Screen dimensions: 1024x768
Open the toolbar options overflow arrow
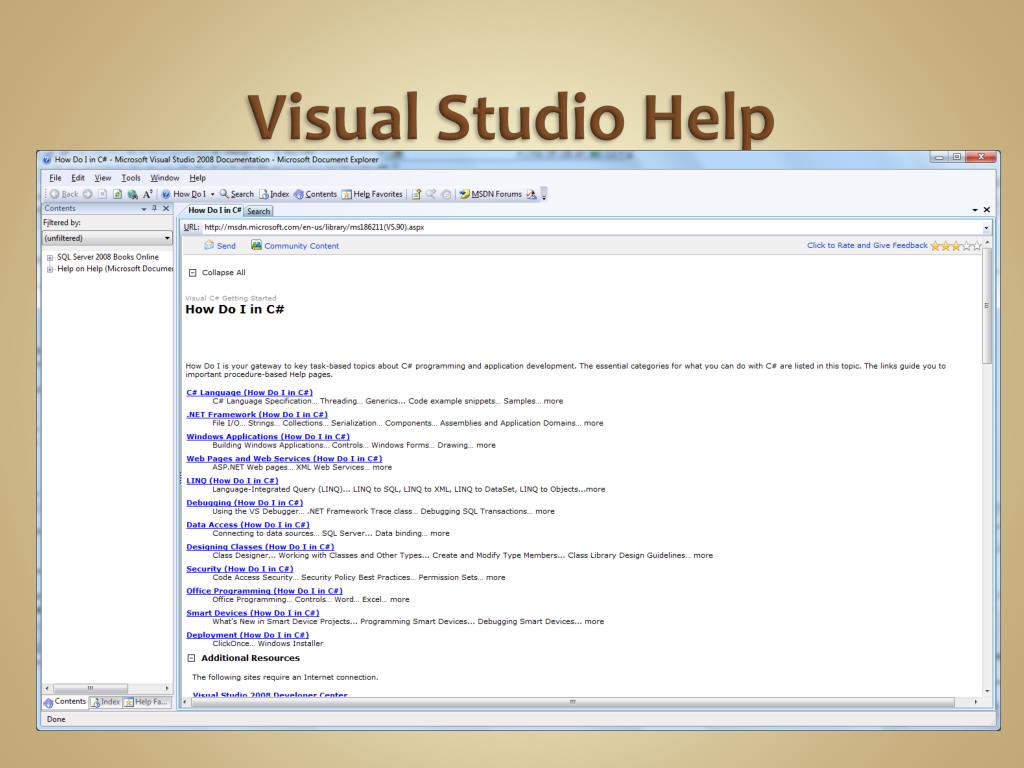[x=544, y=194]
